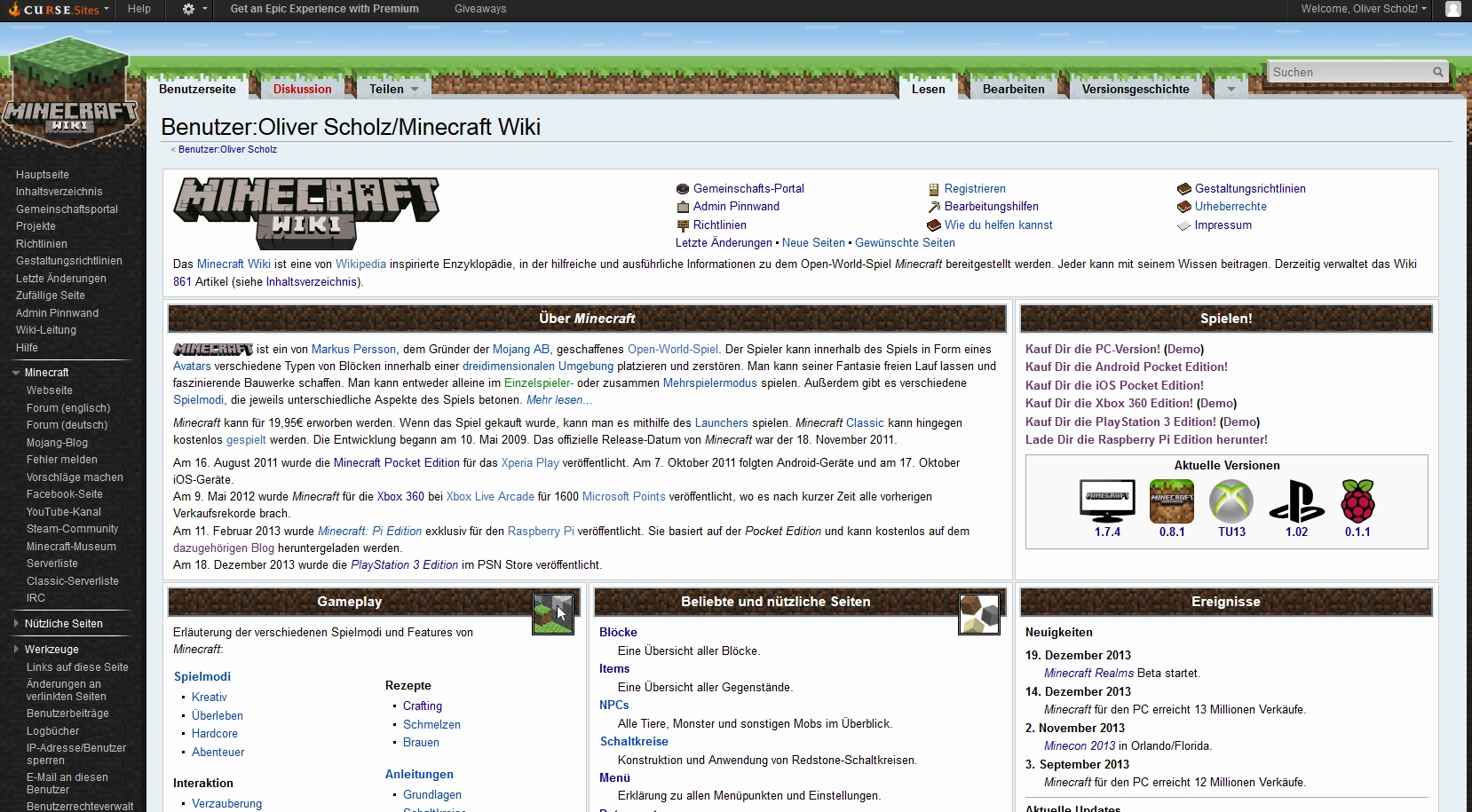Click the Gameplay grass block image
Viewport: 1472px width, 812px height.
coord(553,613)
